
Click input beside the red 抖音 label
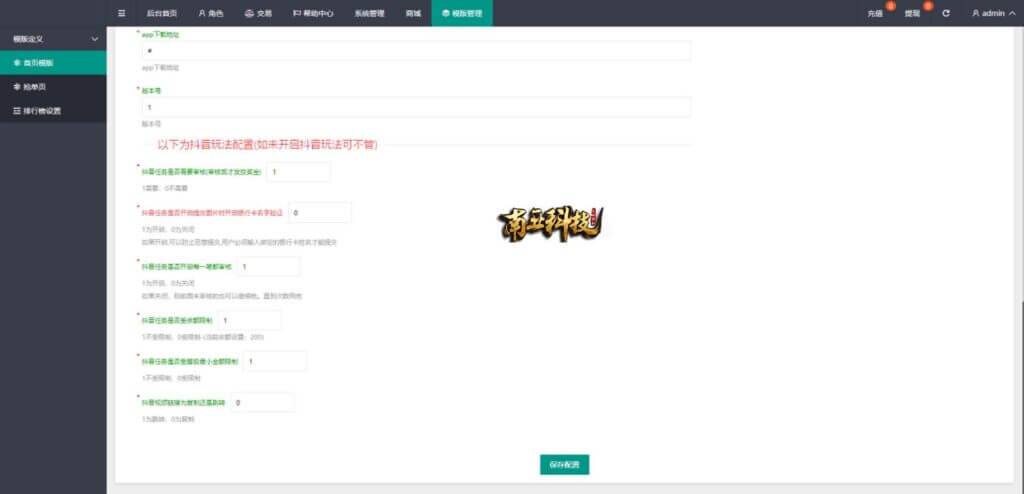pos(320,212)
